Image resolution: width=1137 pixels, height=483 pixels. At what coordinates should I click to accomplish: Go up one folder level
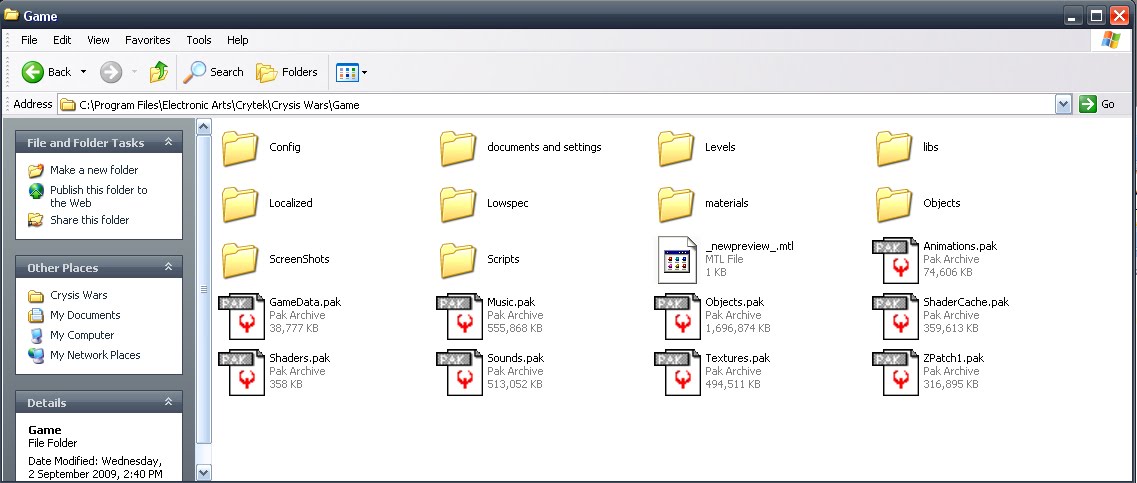[159, 72]
